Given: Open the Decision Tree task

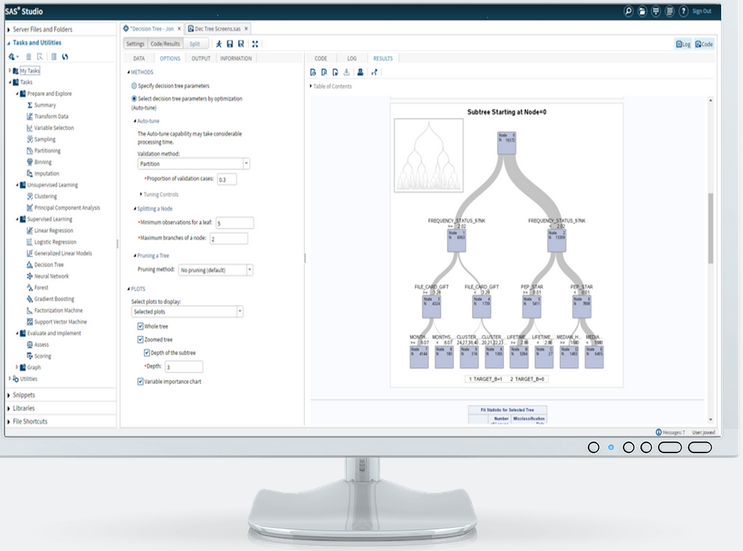Looking at the screenshot, I should pyautogui.click(x=48, y=265).
